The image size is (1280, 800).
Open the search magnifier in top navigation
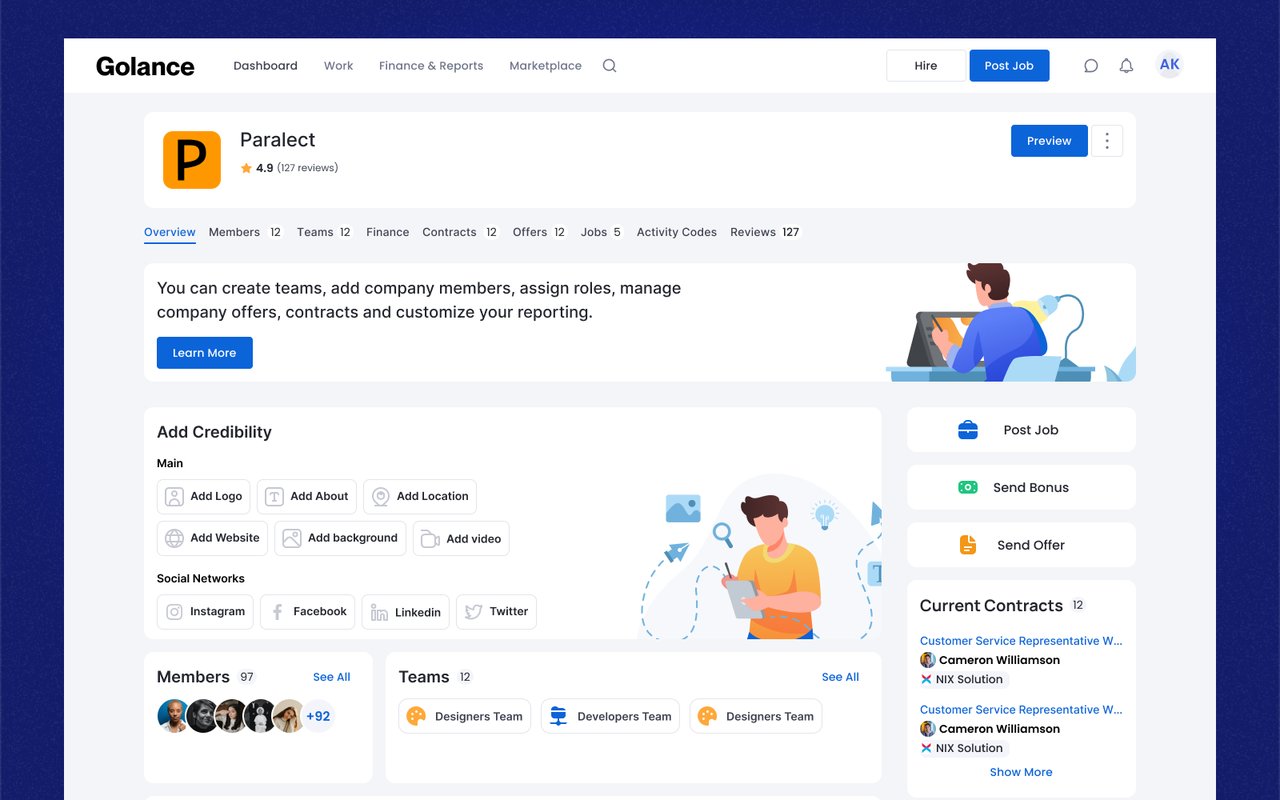click(x=609, y=66)
